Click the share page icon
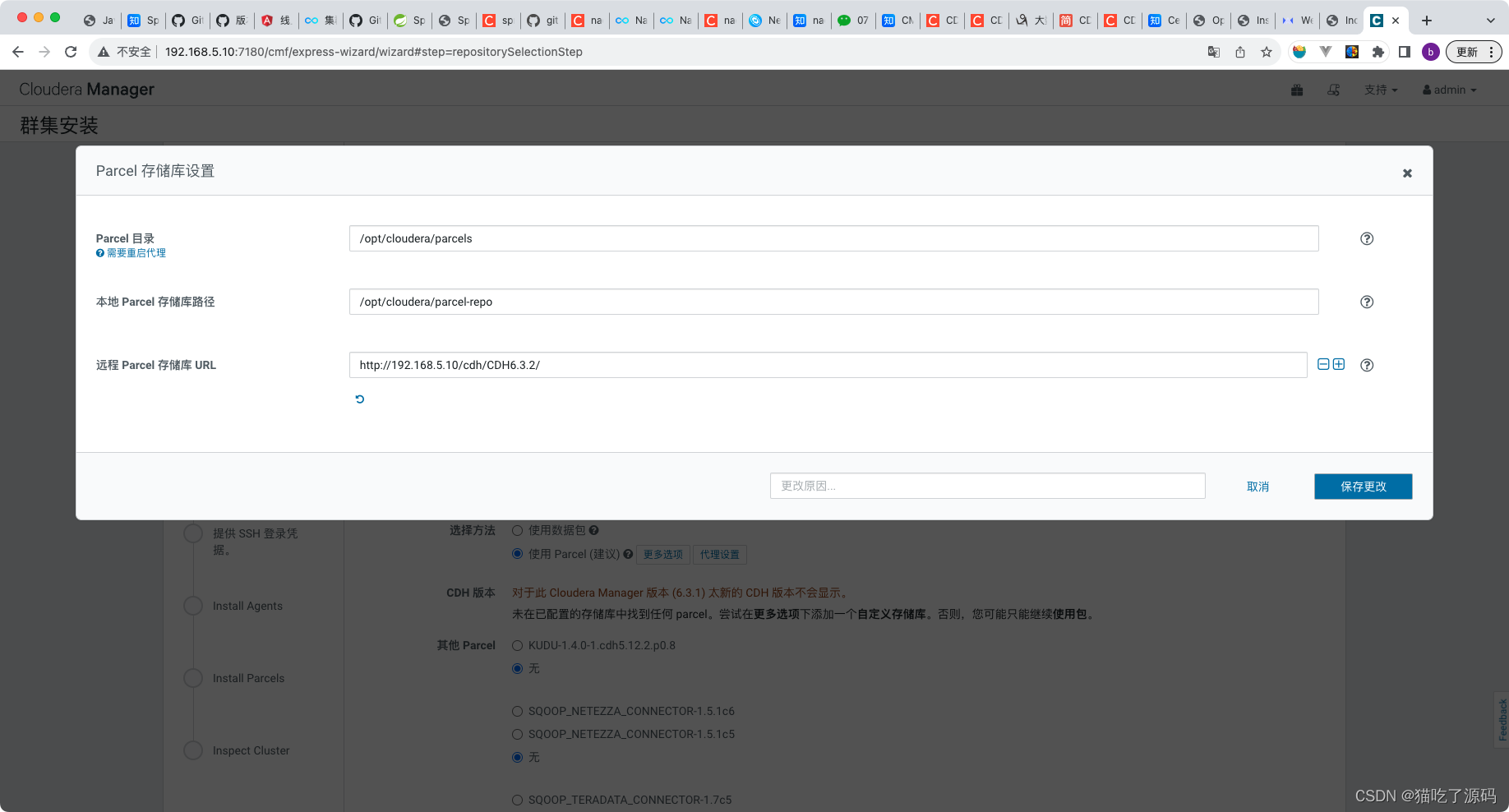Viewport: 1509px width, 812px height. (x=1240, y=52)
